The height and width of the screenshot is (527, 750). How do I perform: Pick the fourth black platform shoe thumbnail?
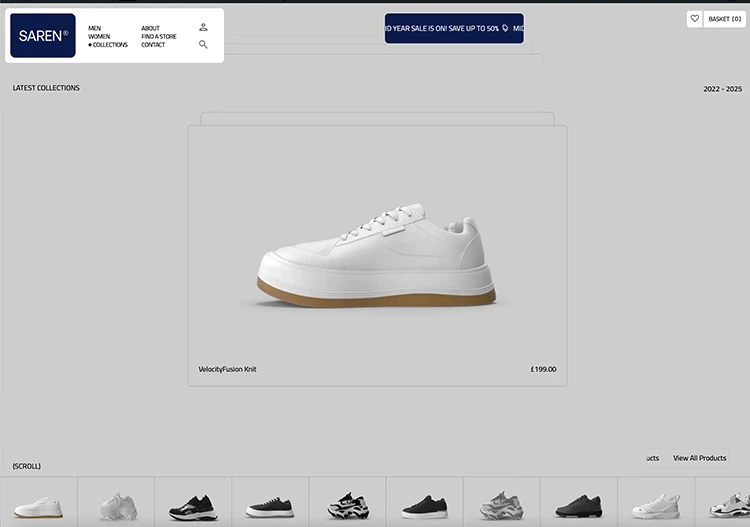[269, 505]
